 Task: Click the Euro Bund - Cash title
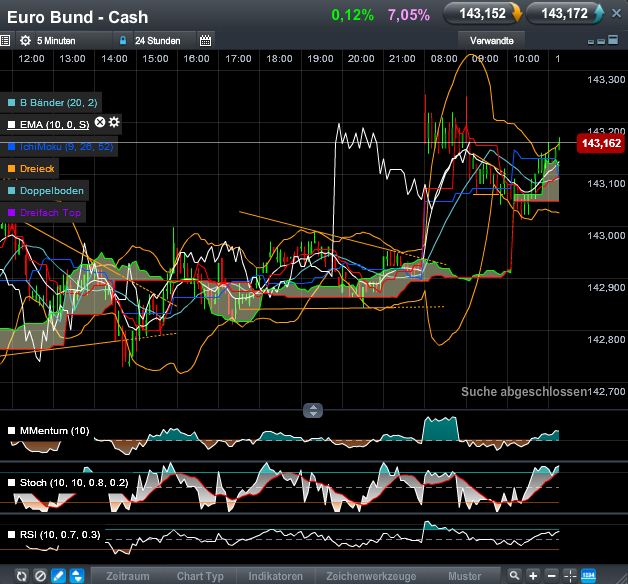(x=77, y=17)
